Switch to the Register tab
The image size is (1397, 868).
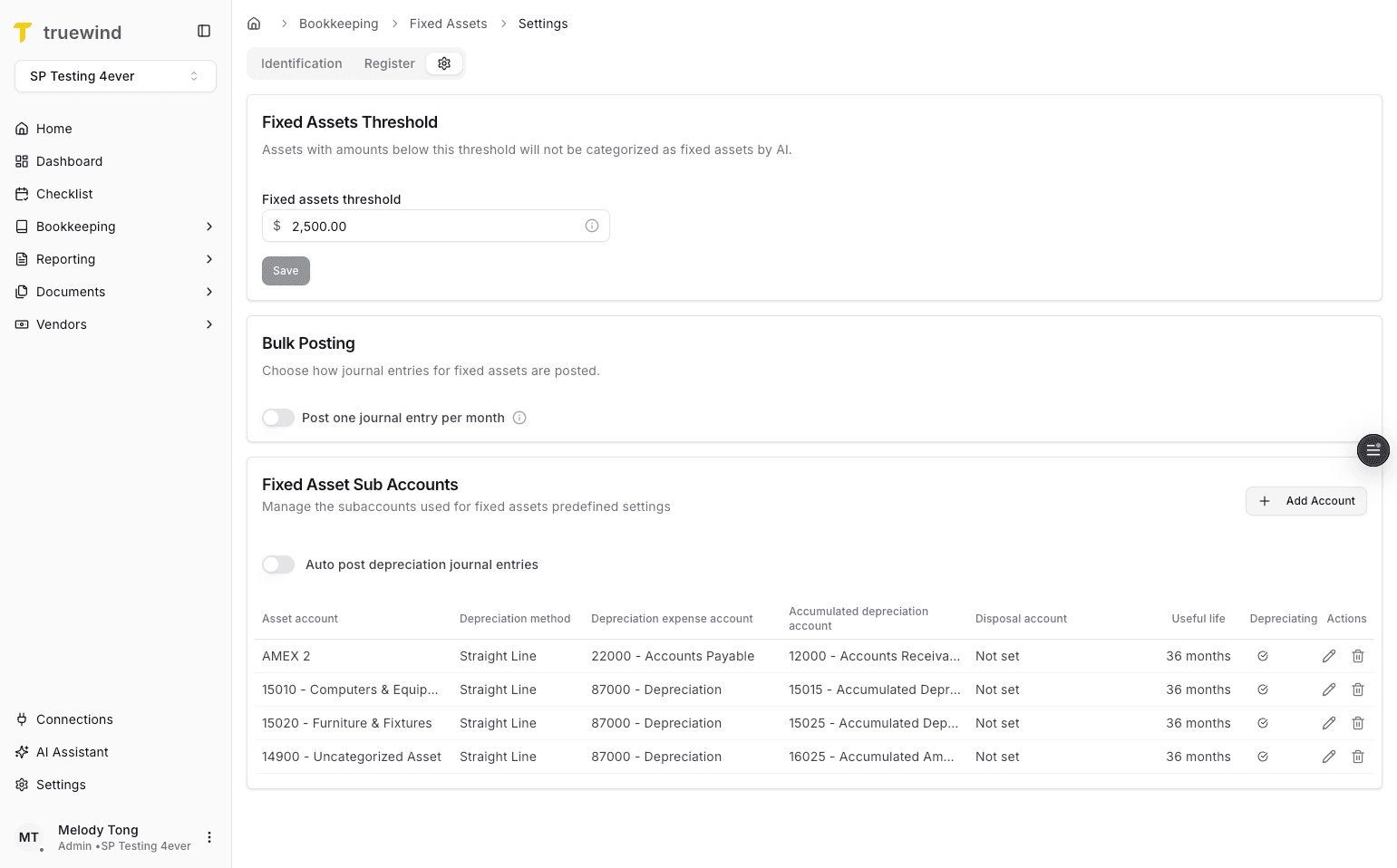(x=389, y=63)
